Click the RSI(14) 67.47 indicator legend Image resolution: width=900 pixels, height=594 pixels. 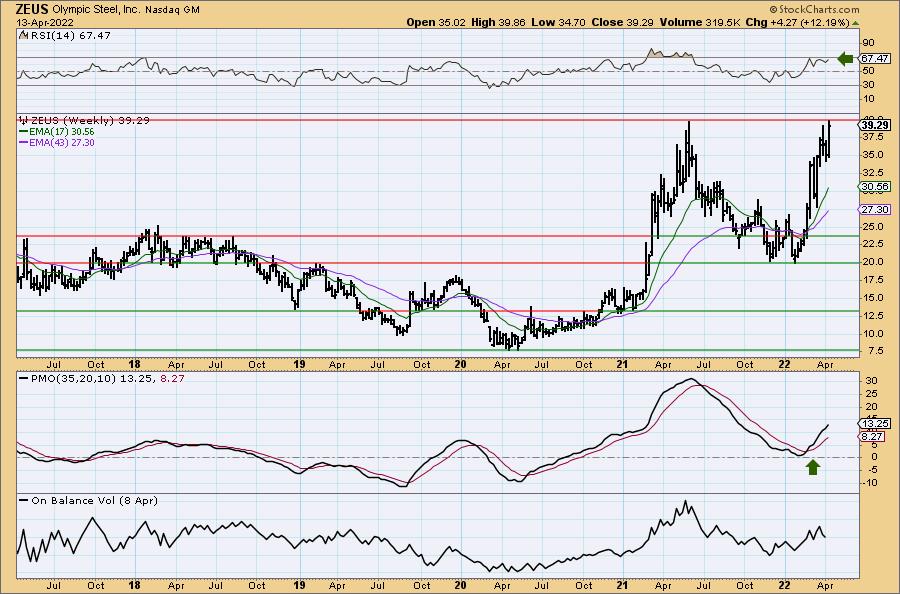click(x=69, y=36)
